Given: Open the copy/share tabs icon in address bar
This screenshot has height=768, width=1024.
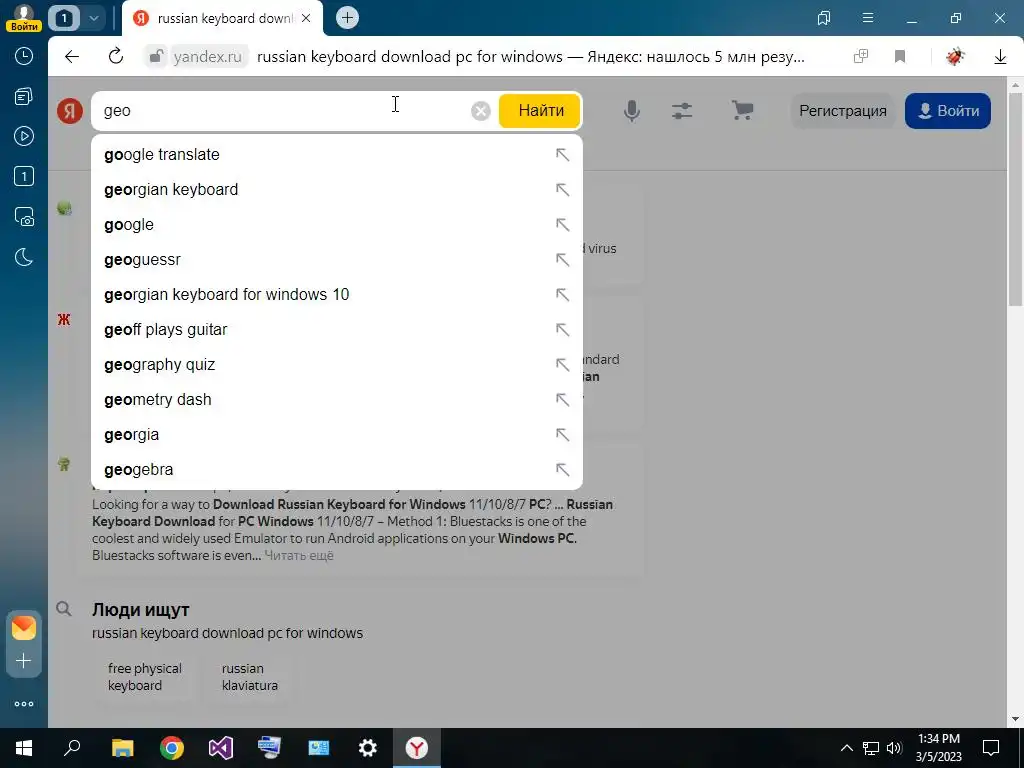Looking at the screenshot, I should tap(861, 57).
